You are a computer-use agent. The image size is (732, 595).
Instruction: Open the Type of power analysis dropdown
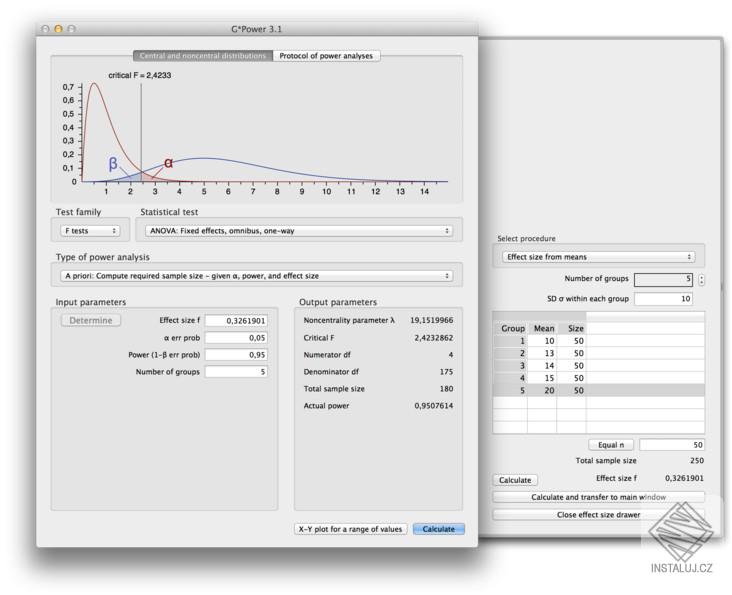coord(256,276)
